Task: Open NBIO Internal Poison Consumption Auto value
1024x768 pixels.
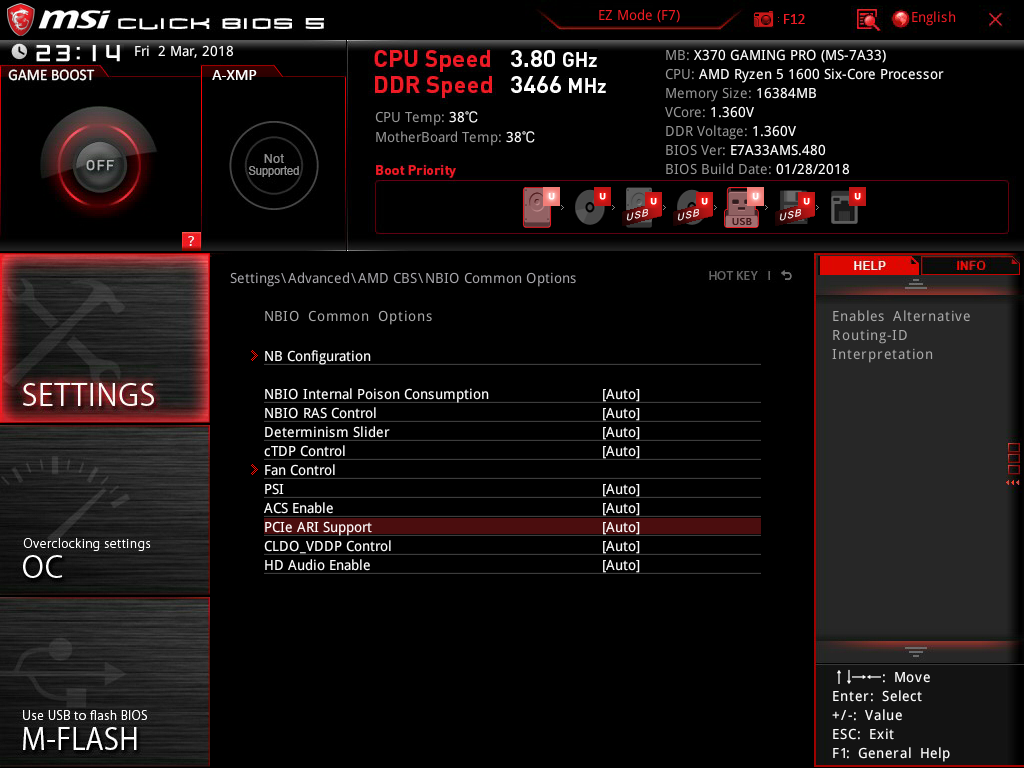Action: coord(620,394)
